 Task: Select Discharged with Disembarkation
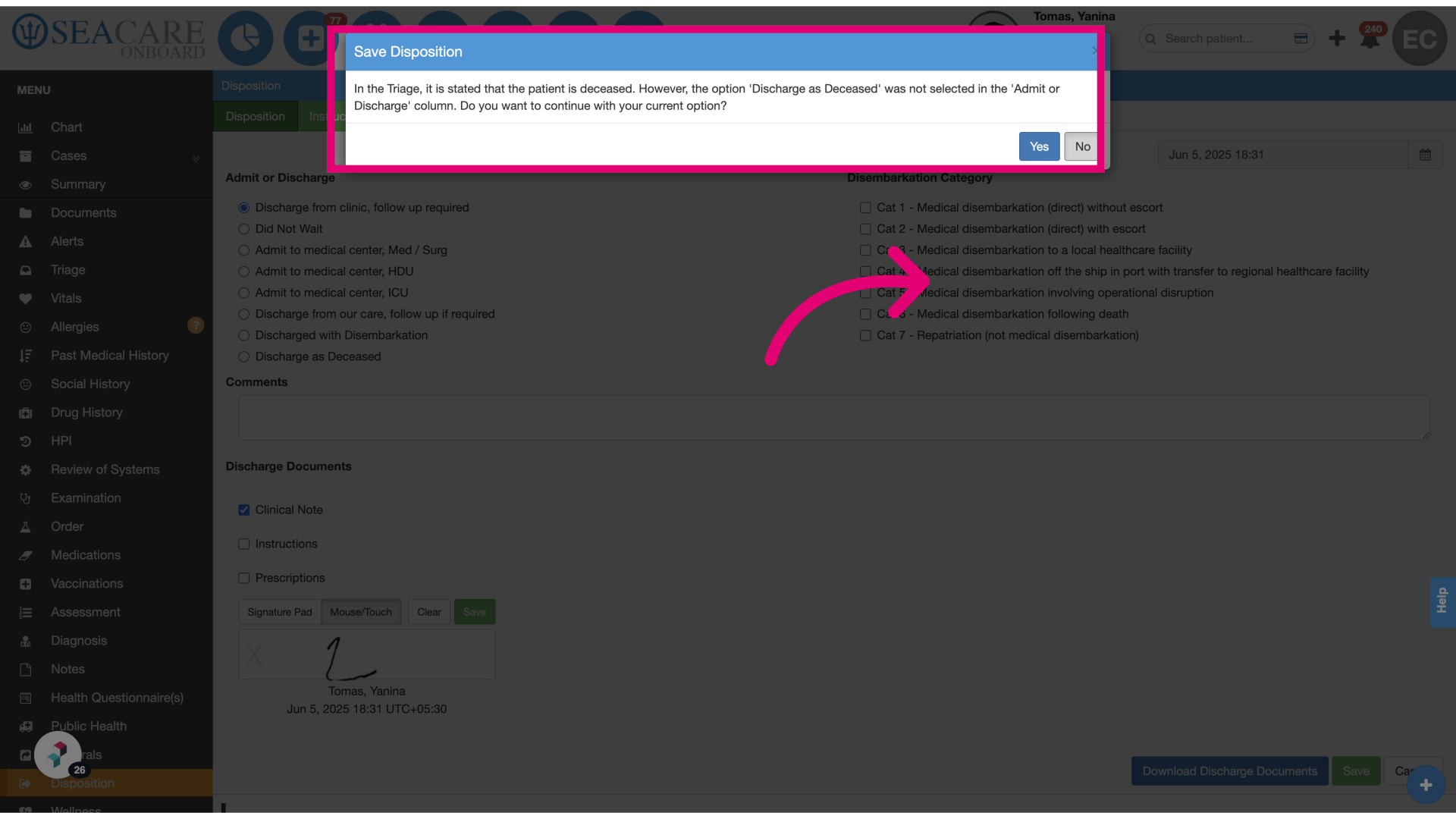point(243,335)
